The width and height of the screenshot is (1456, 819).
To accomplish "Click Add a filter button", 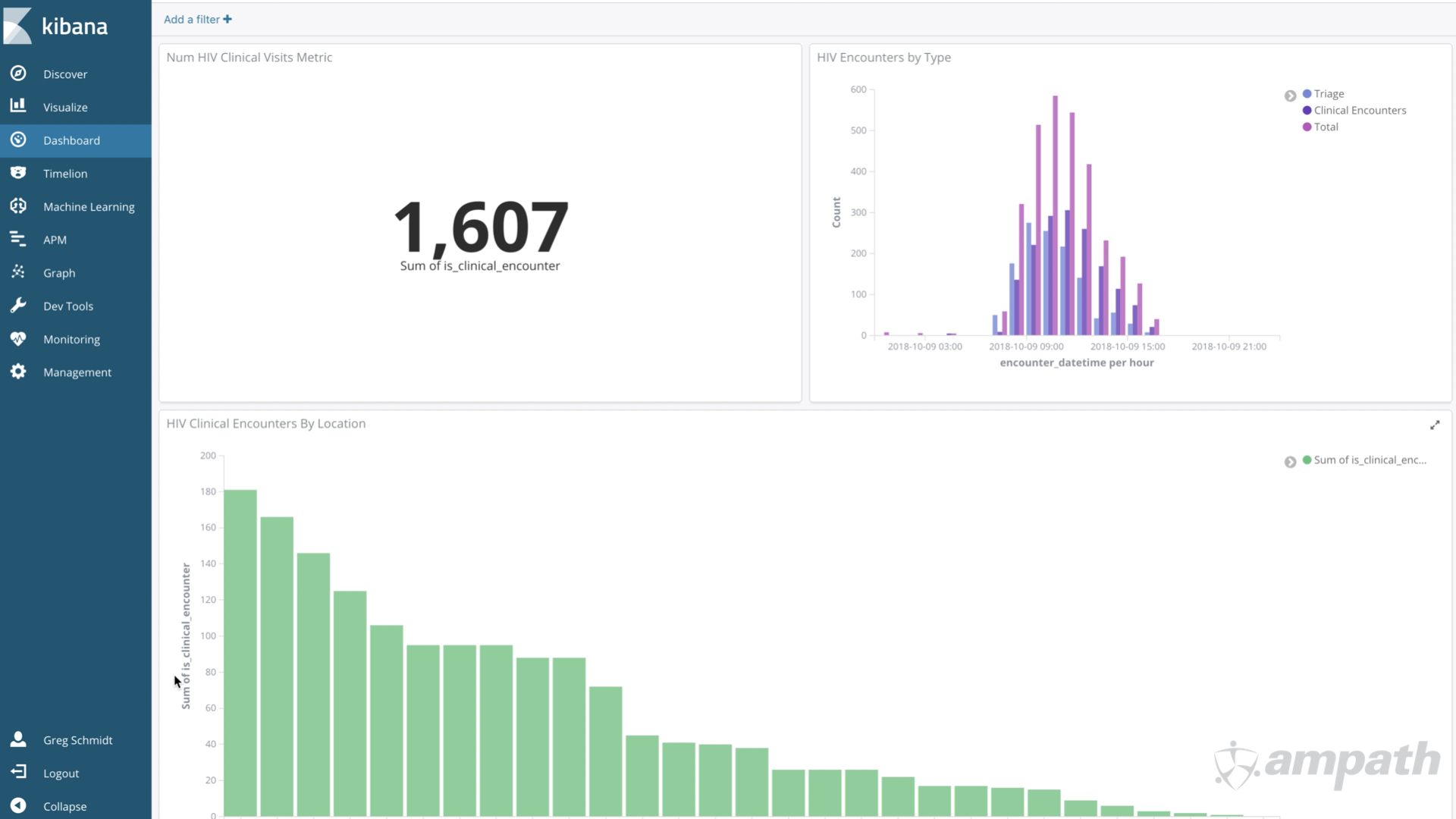I will 197,19.
